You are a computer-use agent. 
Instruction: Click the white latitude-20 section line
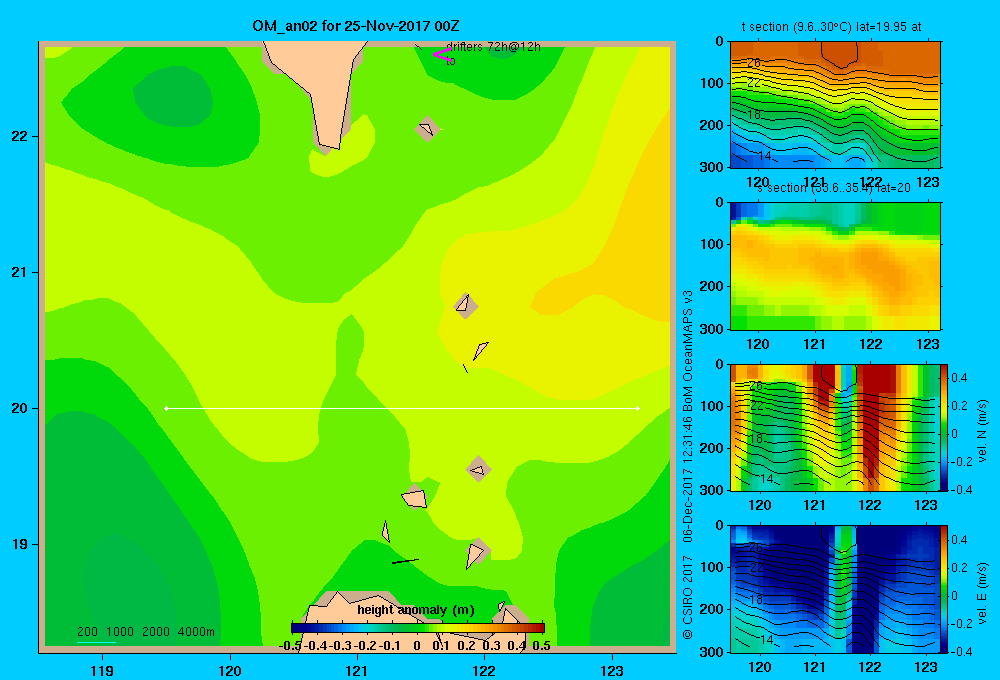402,408
